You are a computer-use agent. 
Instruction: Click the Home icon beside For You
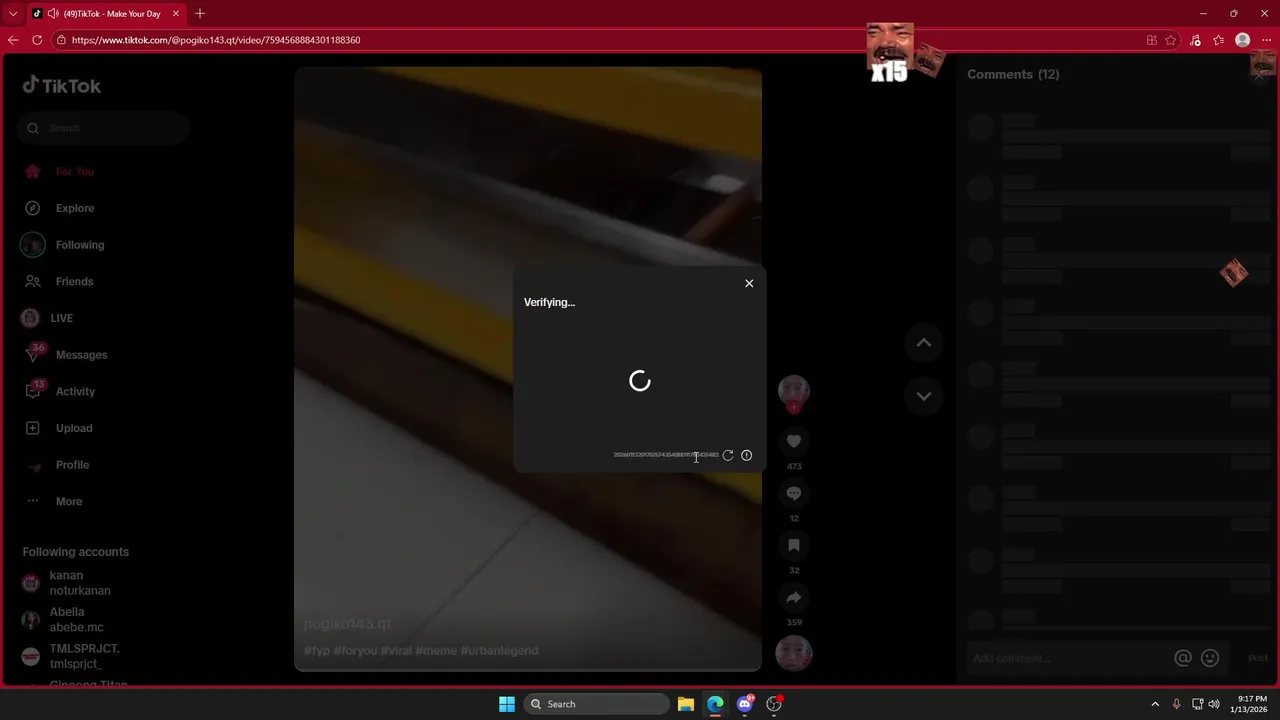pyautogui.click(x=32, y=172)
